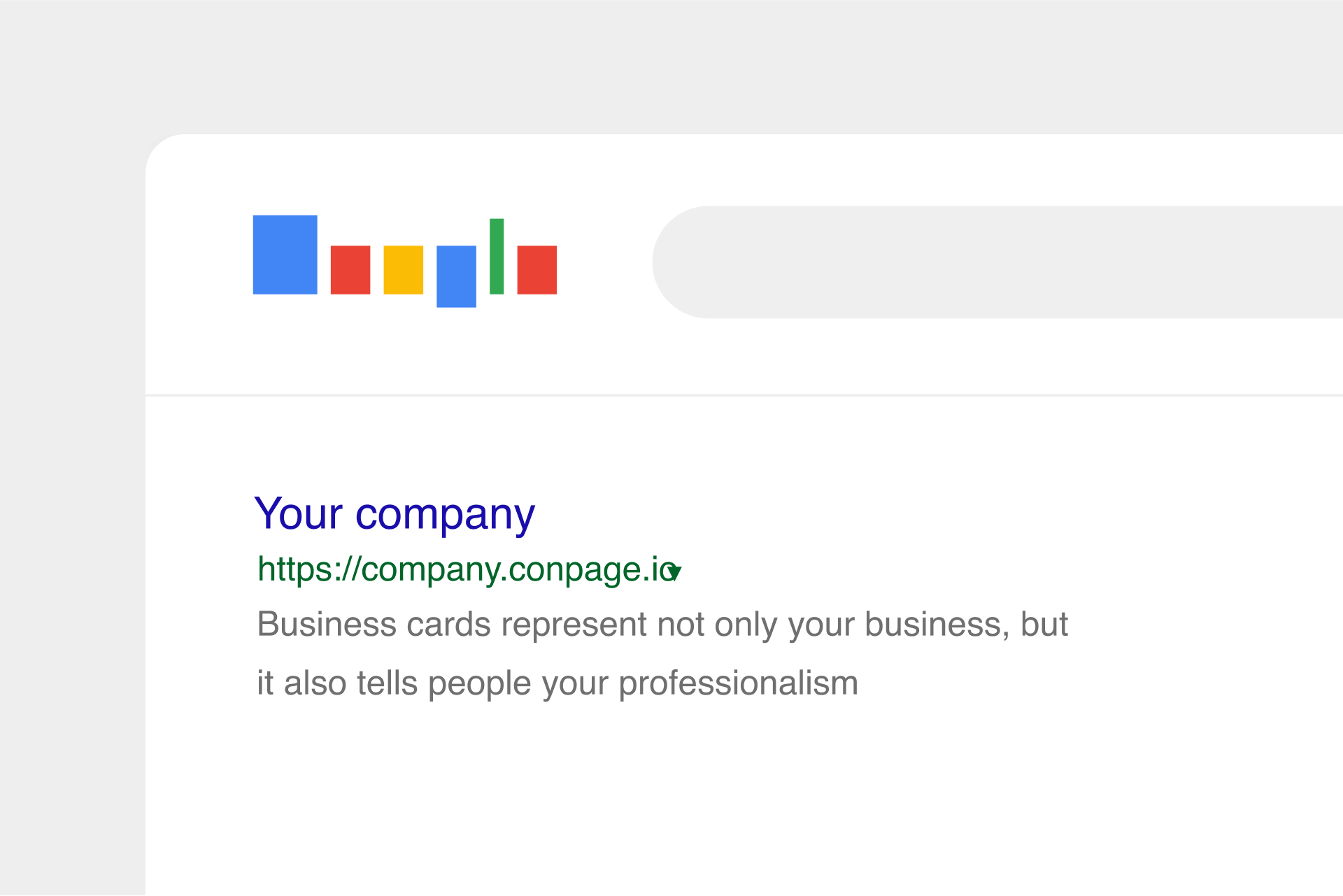1343x896 pixels.
Task: Click the first red square in the logo
Action: pos(350,270)
